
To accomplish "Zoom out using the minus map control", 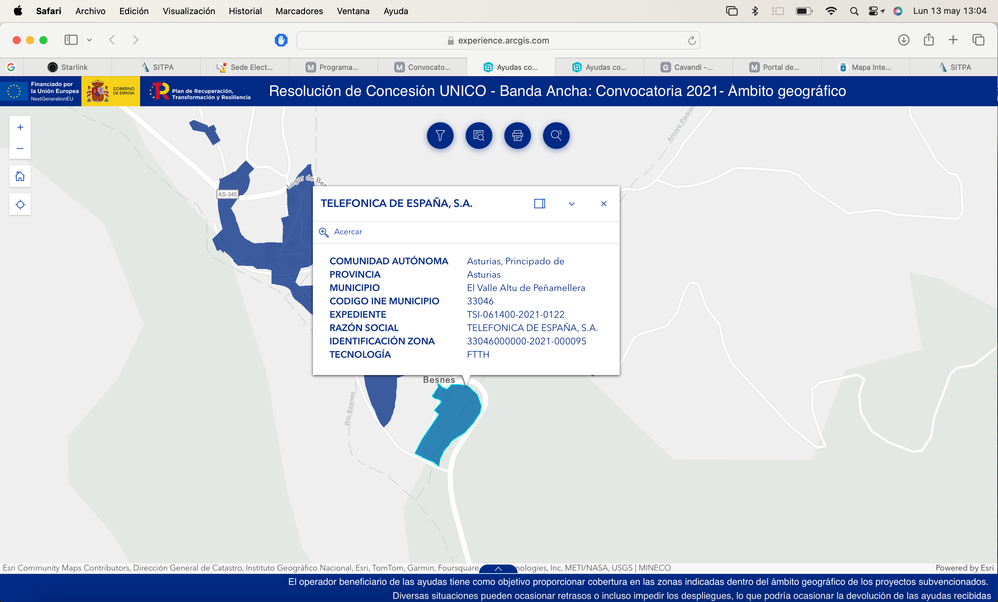I will 19,148.
